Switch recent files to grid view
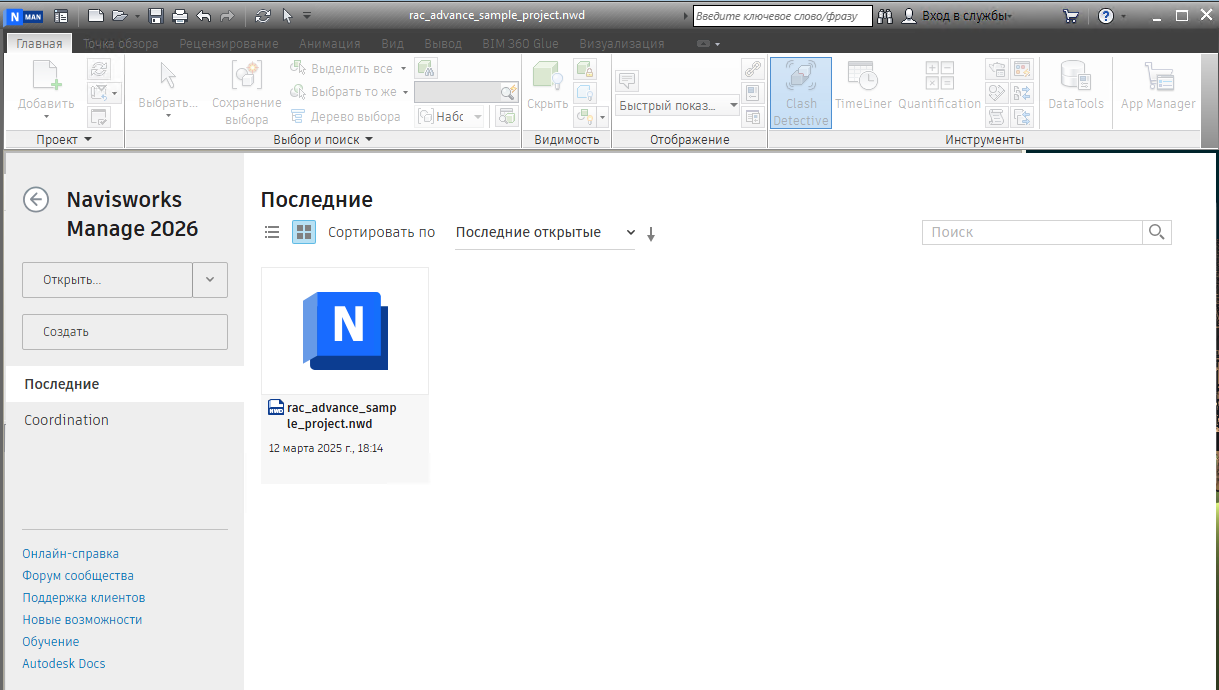1219x690 pixels. (304, 232)
